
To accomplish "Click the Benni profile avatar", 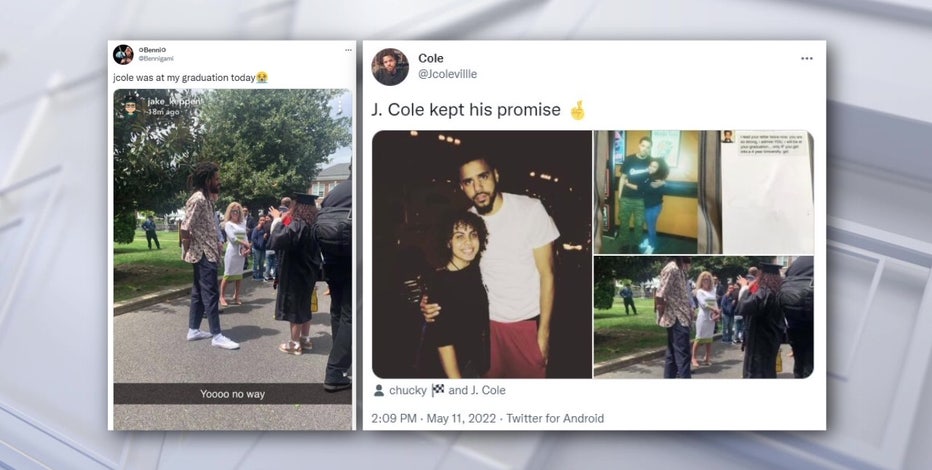I will click(x=123, y=55).
